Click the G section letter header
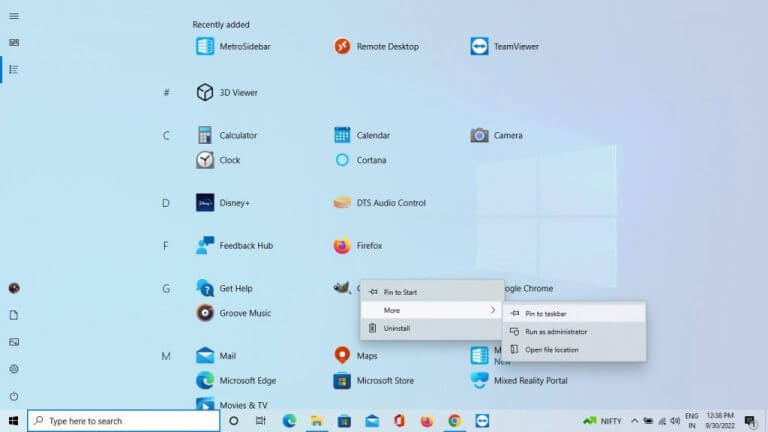 click(167, 288)
